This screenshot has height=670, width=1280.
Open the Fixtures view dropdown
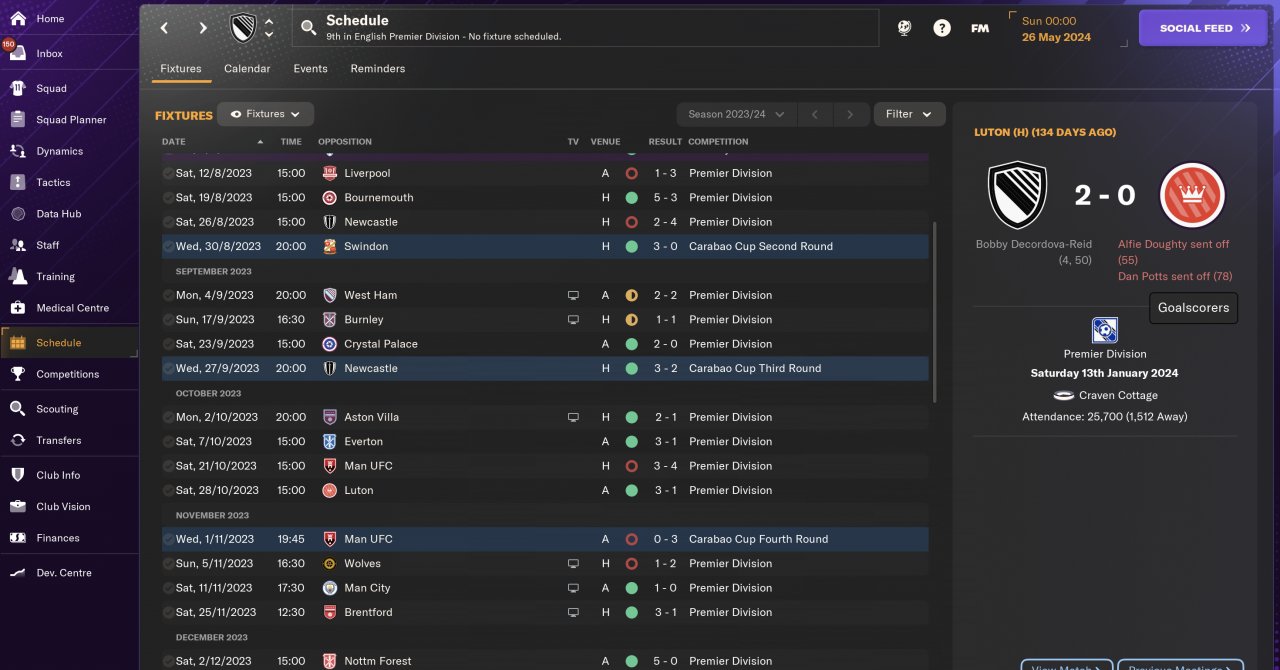coord(266,114)
